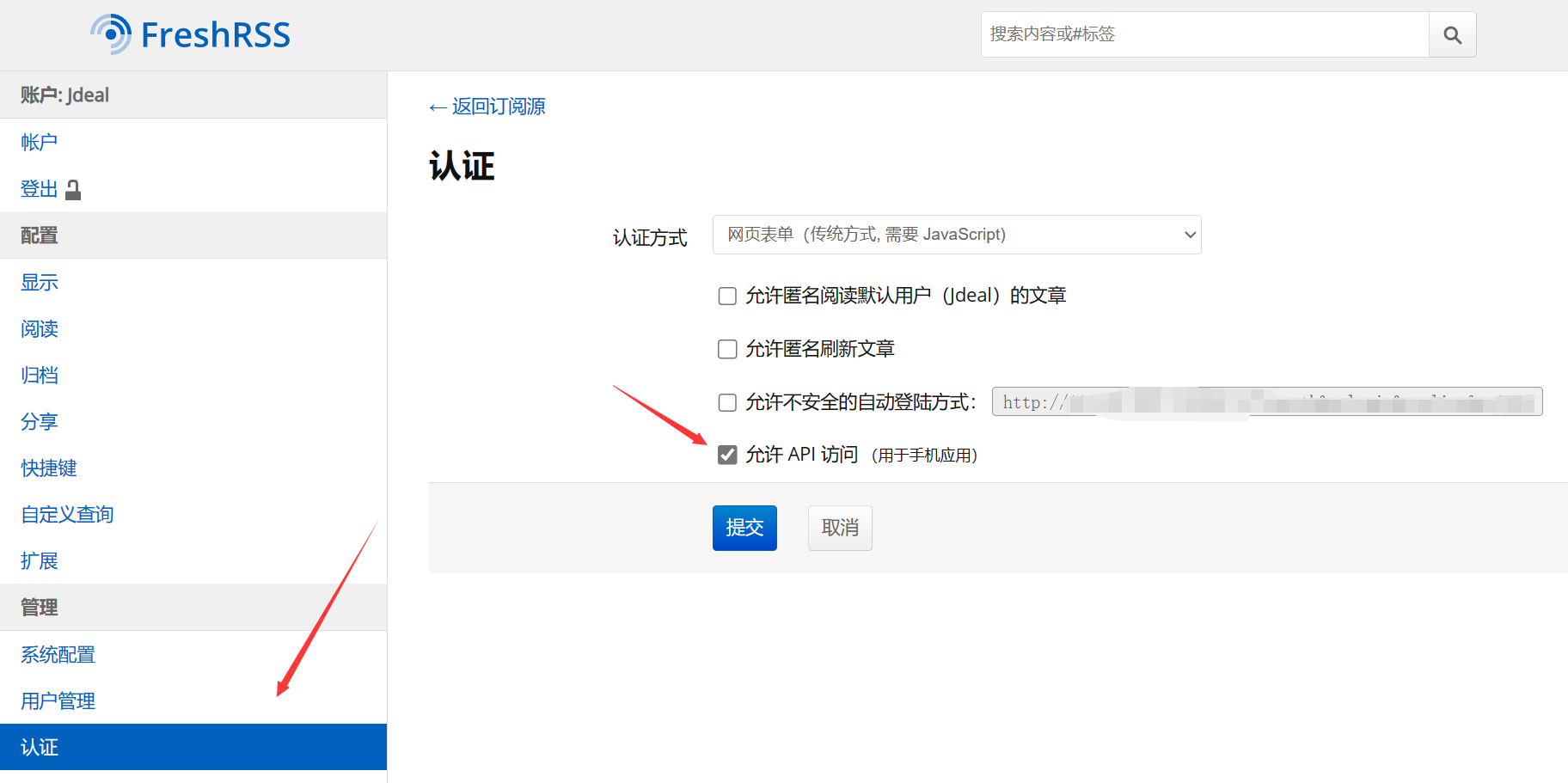Click the 取消 button
This screenshot has width=1568, height=783.
[839, 528]
